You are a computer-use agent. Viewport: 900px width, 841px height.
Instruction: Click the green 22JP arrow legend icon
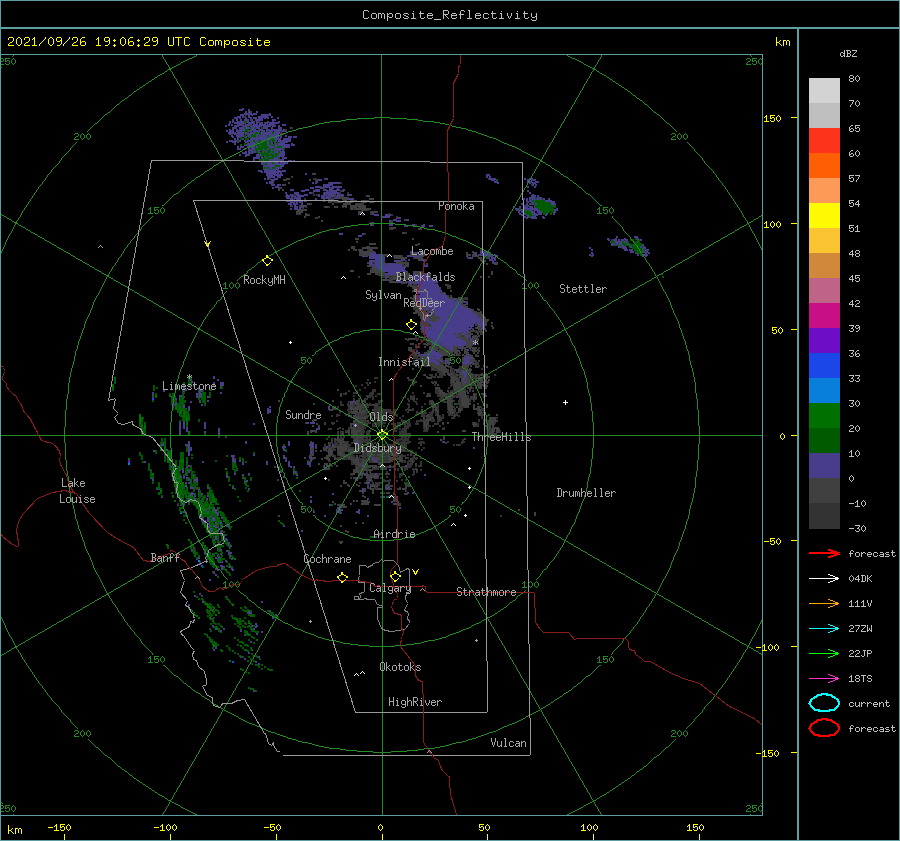click(x=824, y=653)
